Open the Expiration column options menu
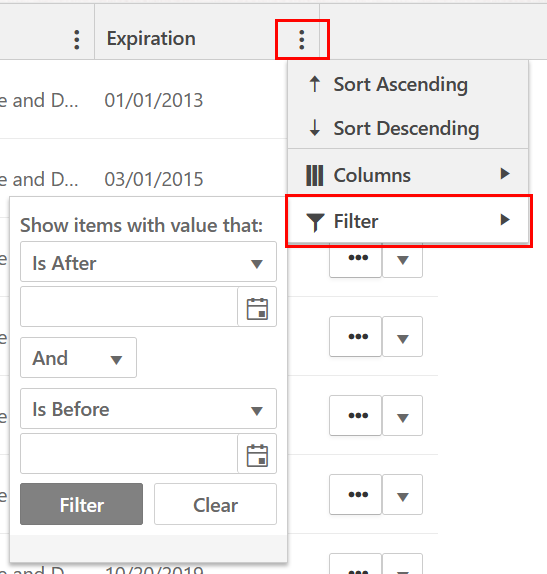The image size is (547, 574). (302, 40)
